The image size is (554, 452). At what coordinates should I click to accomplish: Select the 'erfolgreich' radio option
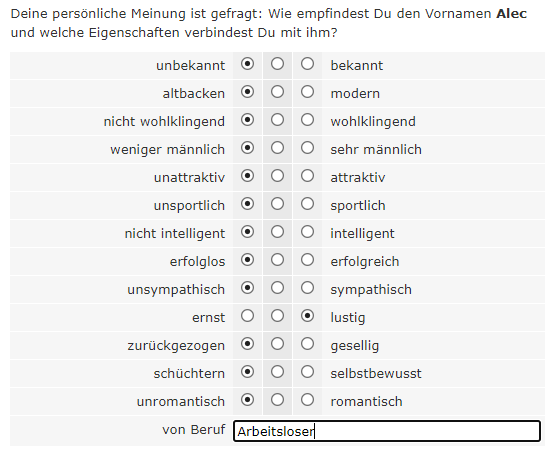[x=307, y=260]
